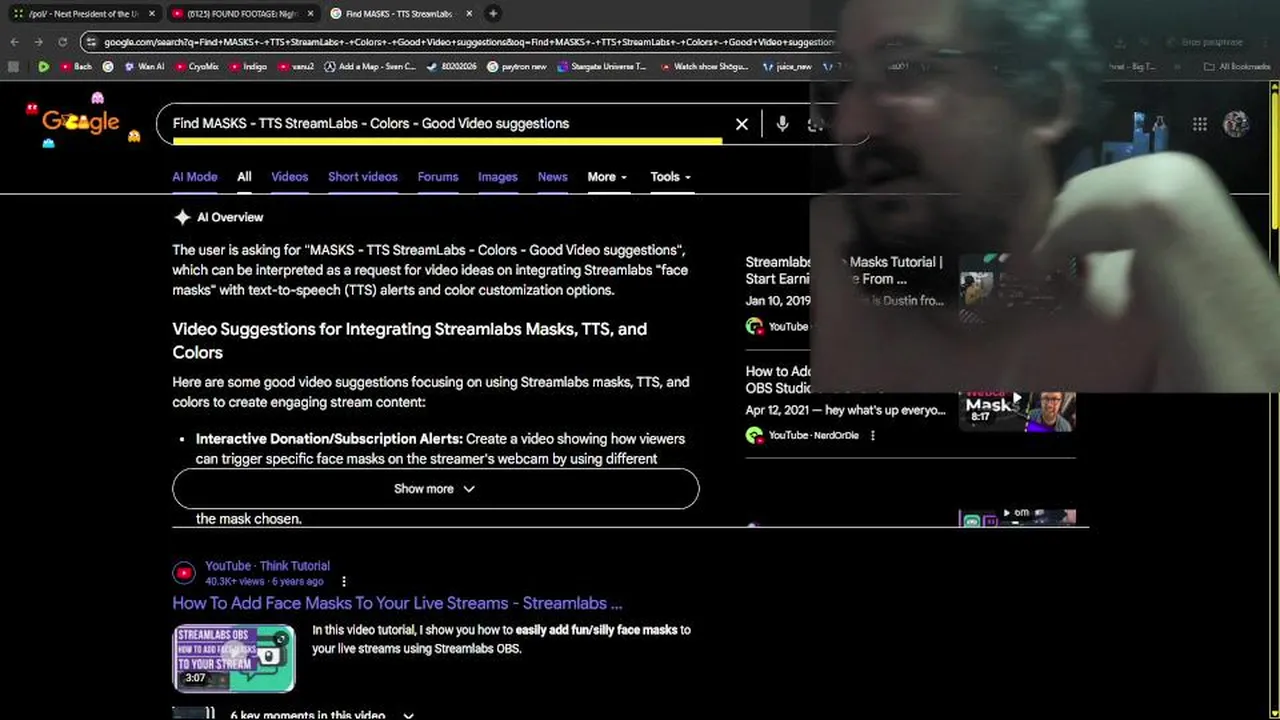Click the Think Tutorial YouTube favicon
This screenshot has height=720, width=1280.
[x=184, y=573]
